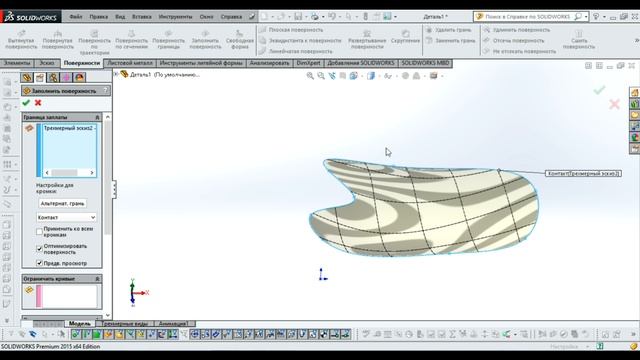Image resolution: width=640 pixels, height=360 pixels.
Task: Click Заполнить поверхность ribbon tool
Action: [x=205, y=40]
